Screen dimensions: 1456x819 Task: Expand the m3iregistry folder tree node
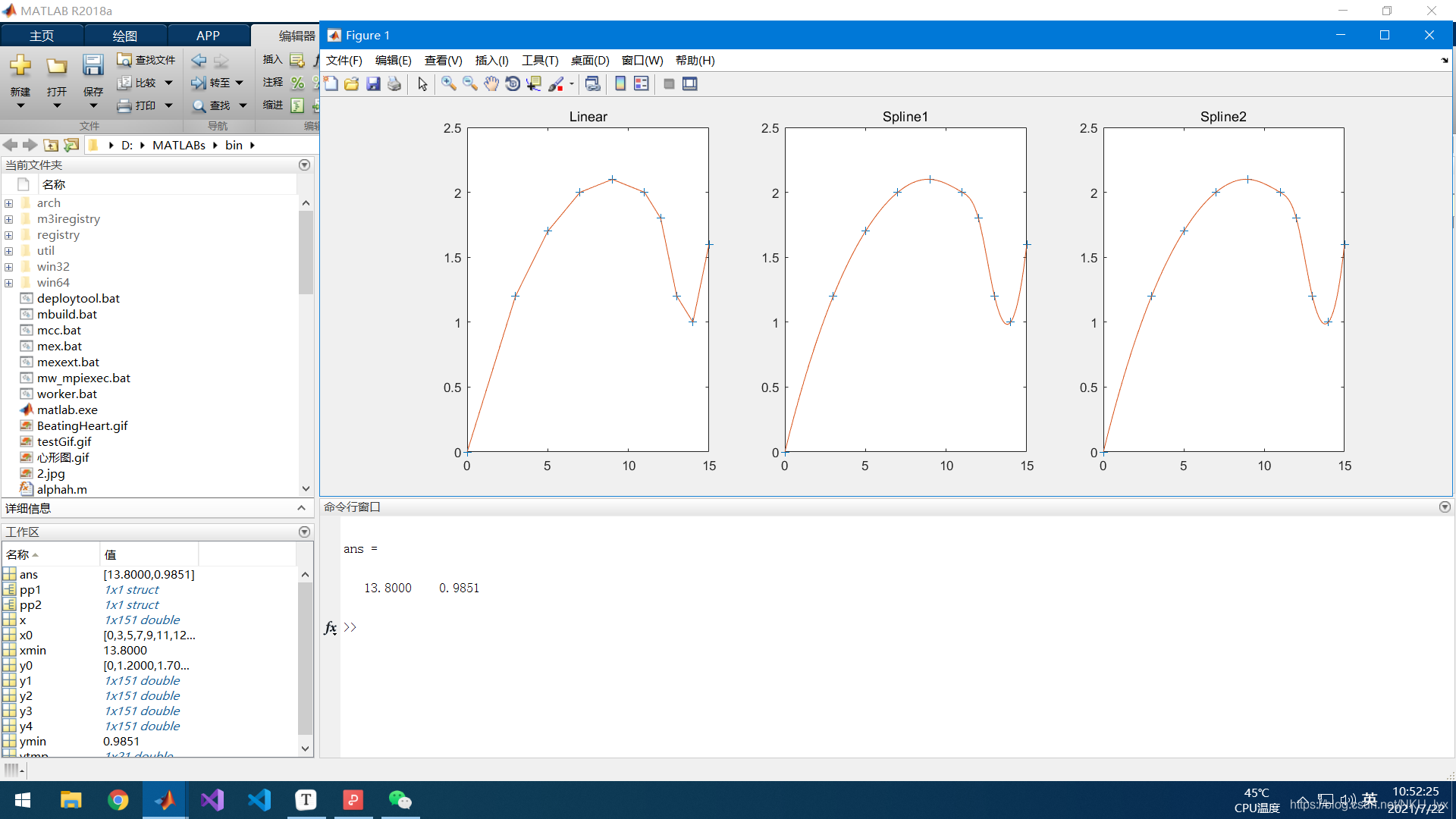point(9,219)
